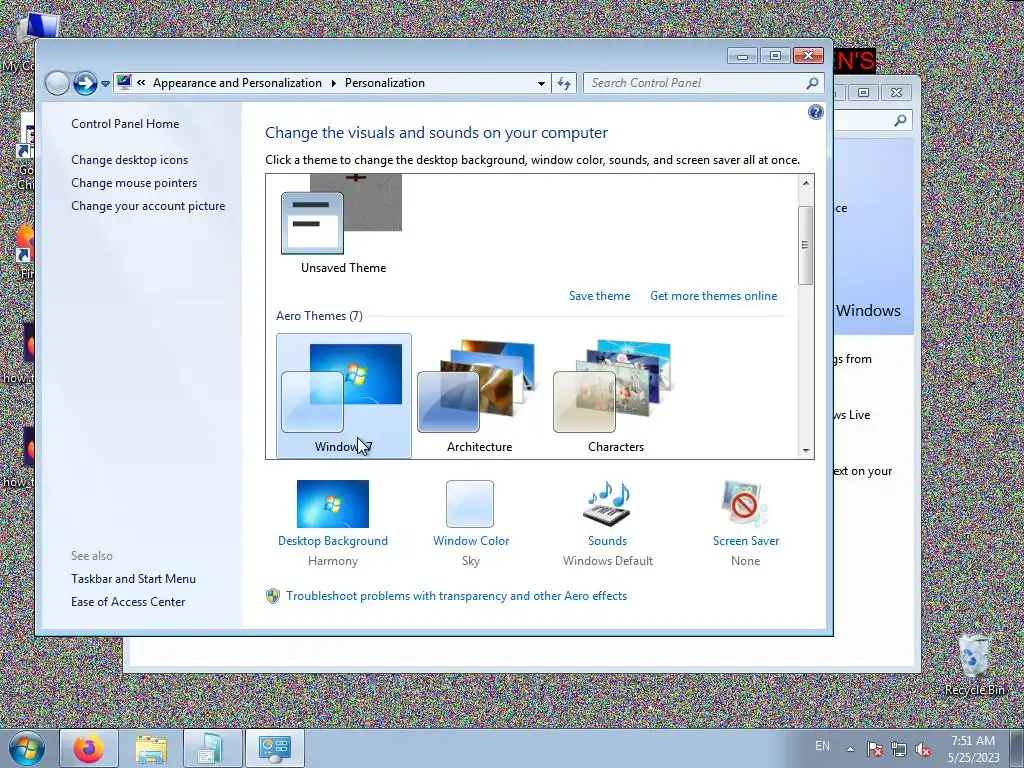Click Appearance and Personalization breadcrumb

237,83
